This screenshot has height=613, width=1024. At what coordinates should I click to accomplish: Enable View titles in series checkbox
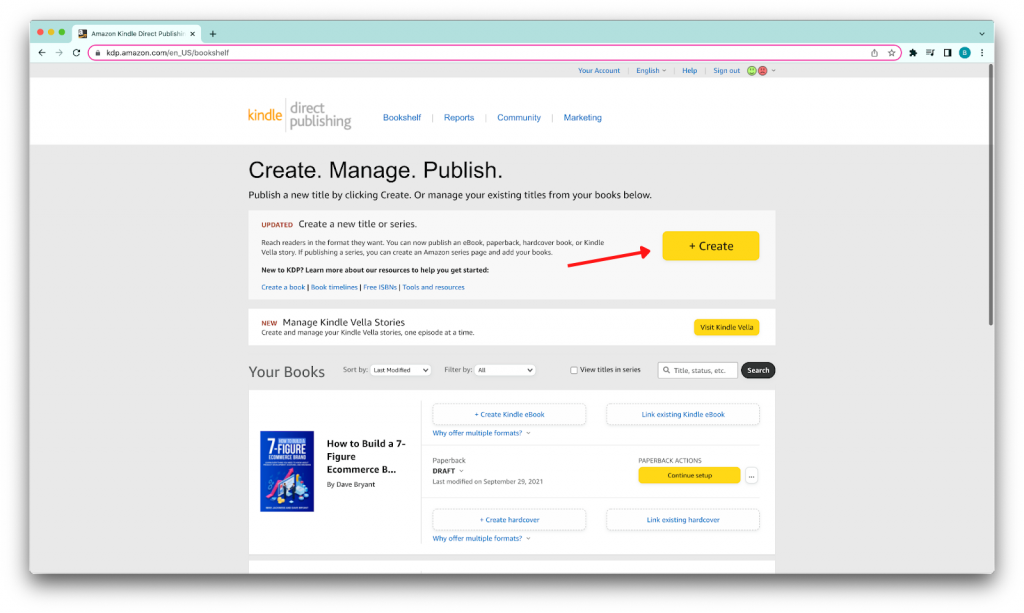click(574, 370)
